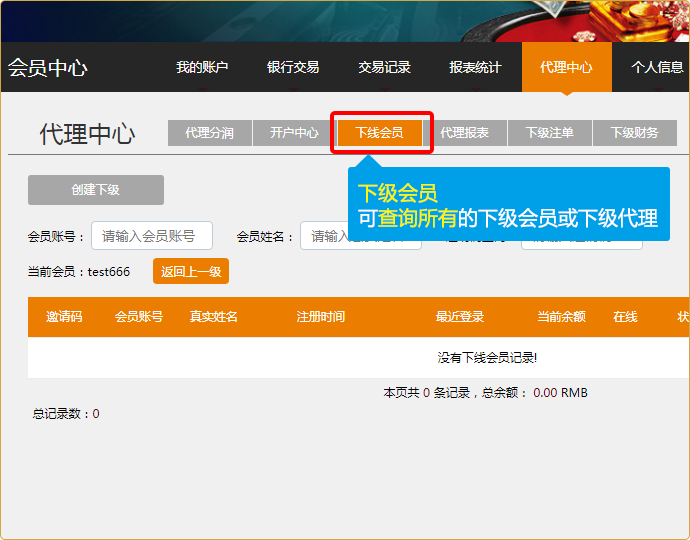Click the 最近登录 column header
Screen dimensions: 690x540
click(459, 317)
